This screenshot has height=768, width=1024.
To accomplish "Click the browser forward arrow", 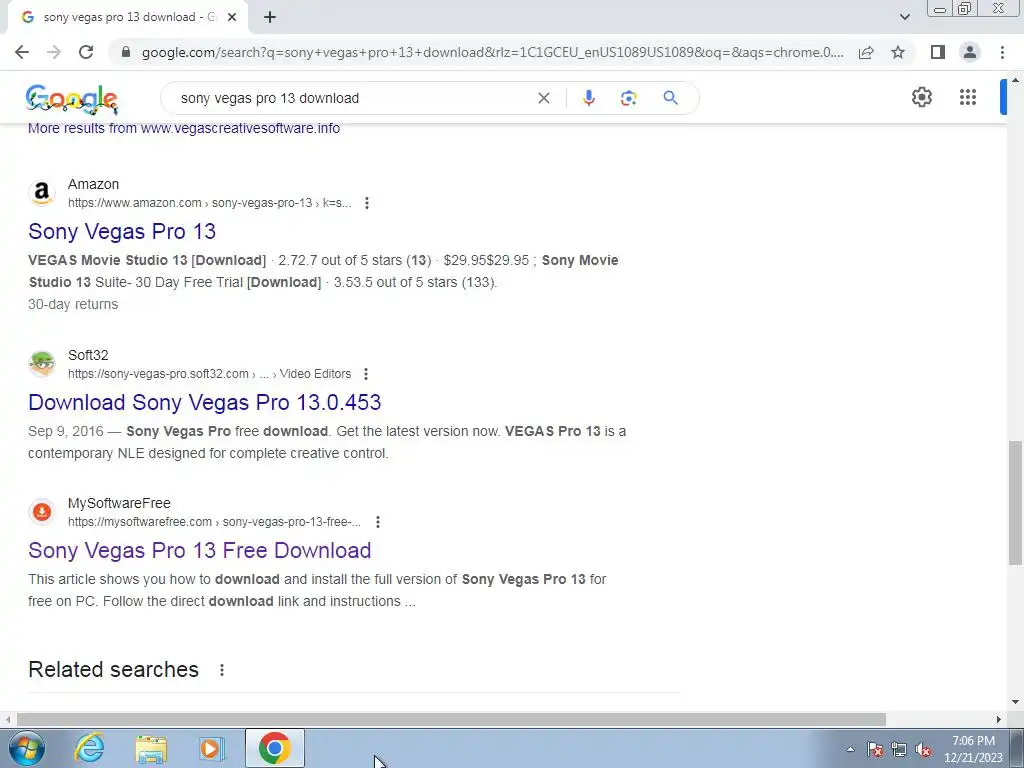I will pos(54,52).
